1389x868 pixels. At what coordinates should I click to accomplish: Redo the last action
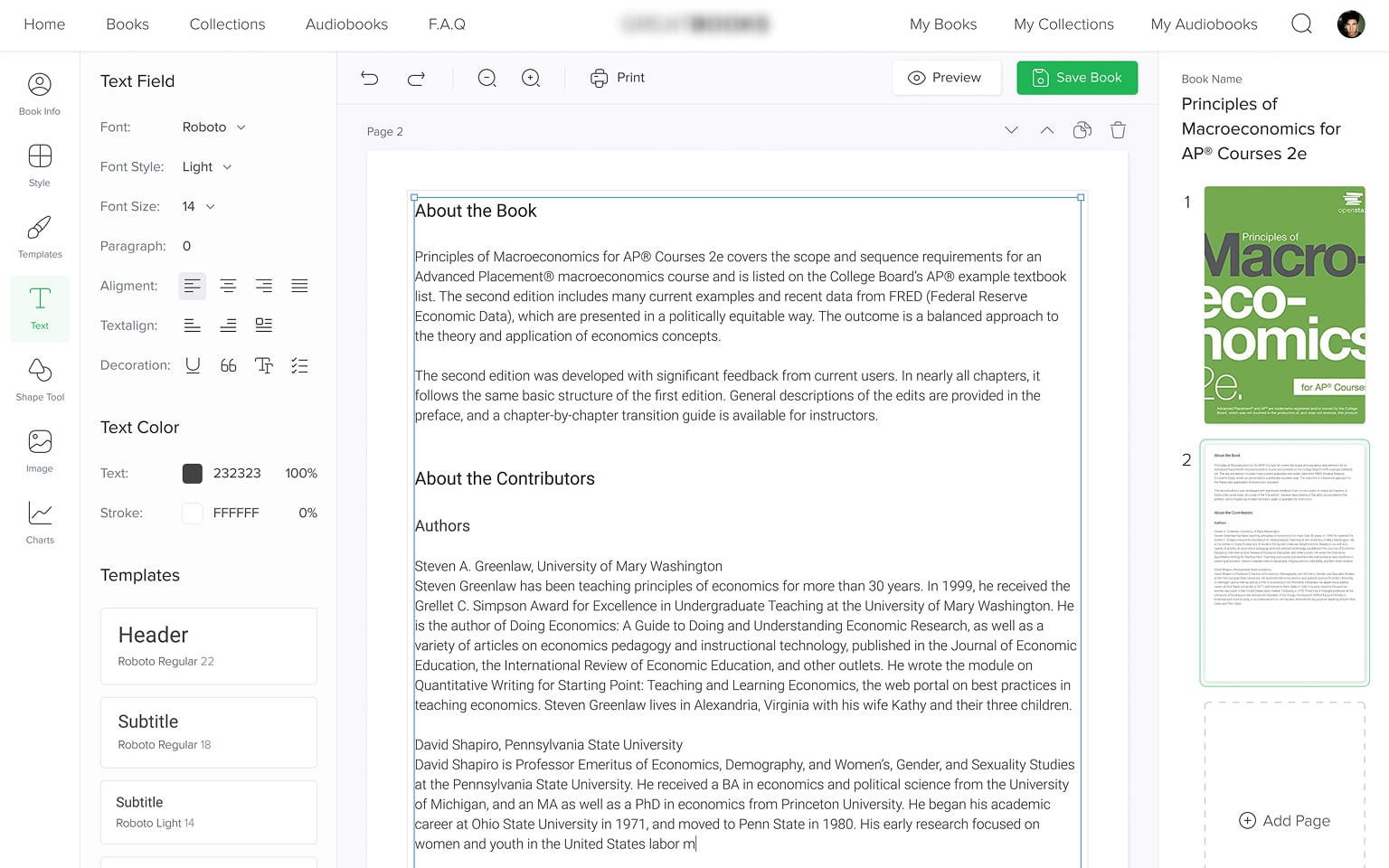[416, 78]
